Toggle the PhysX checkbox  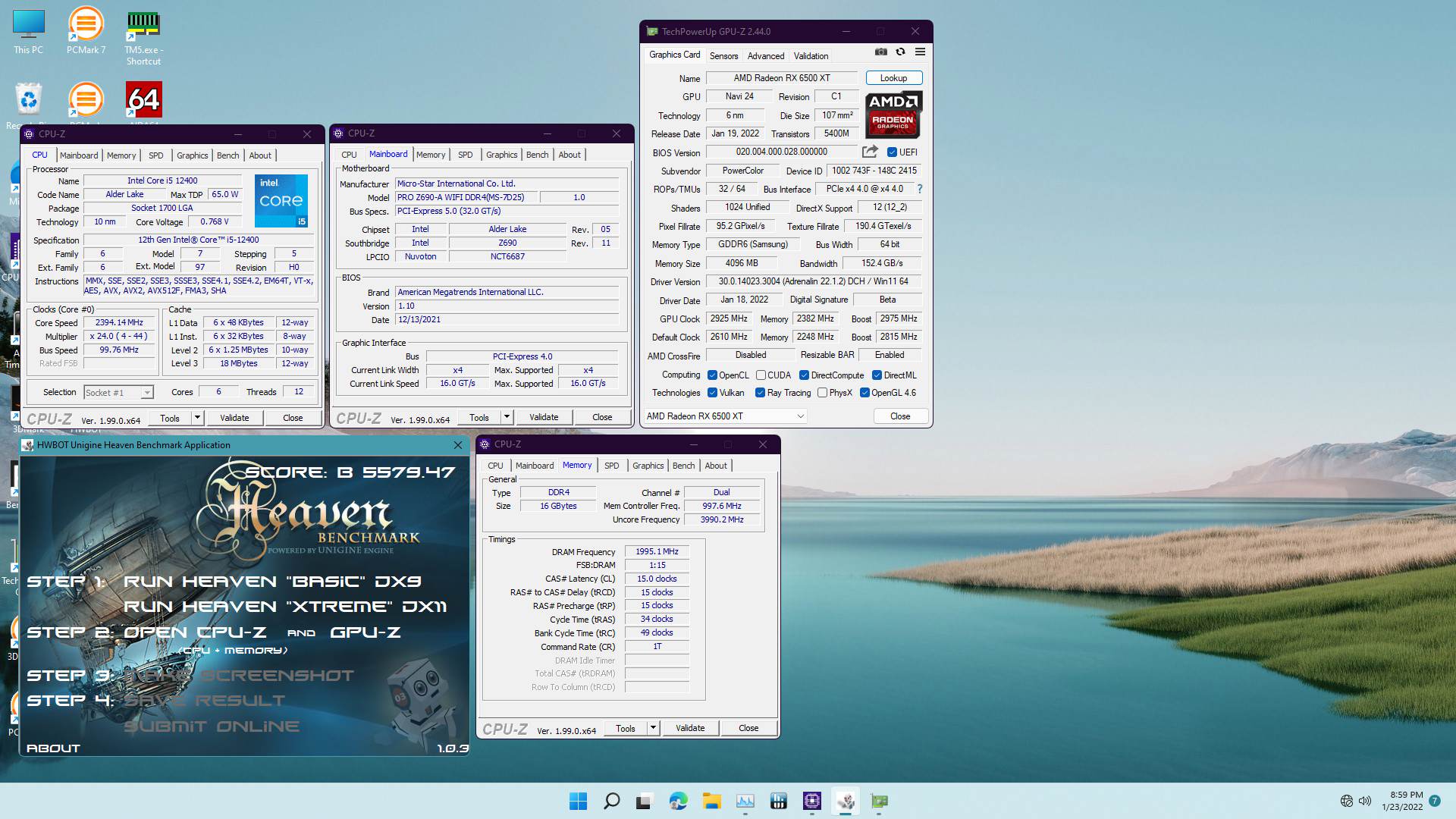[x=822, y=393]
